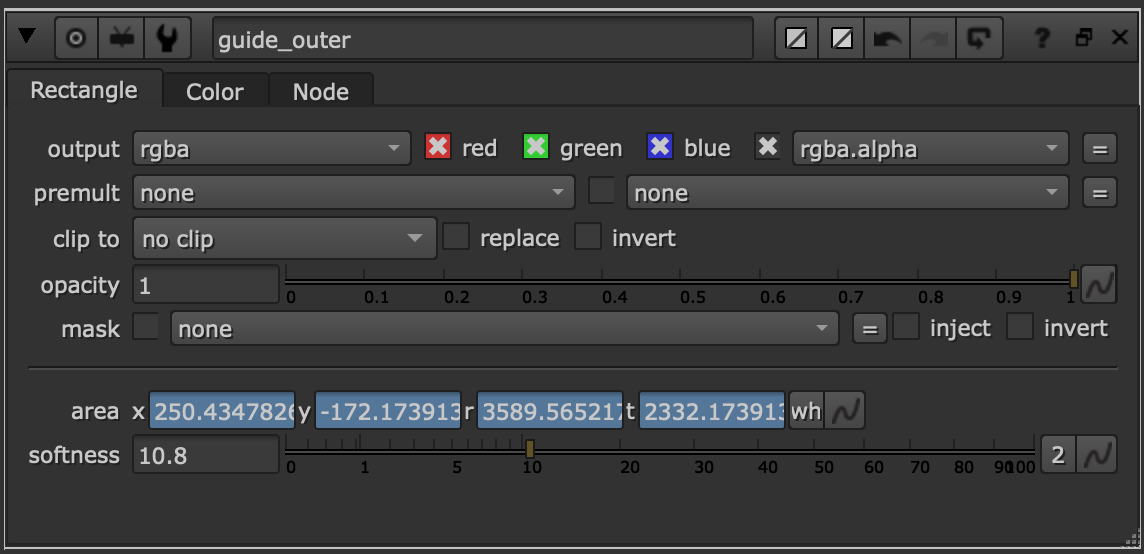Disable the red channel checkbox
This screenshot has height=554, width=1144.
(x=437, y=148)
